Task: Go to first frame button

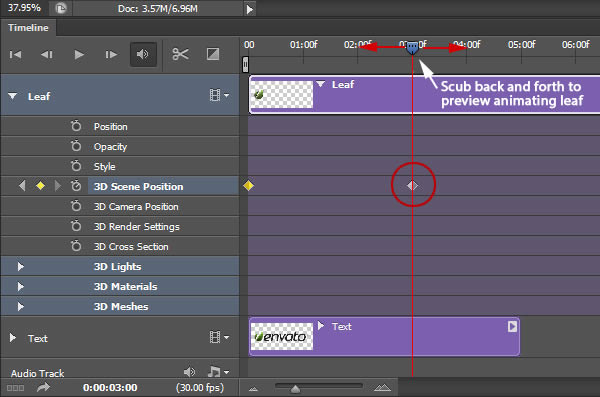Action: (15, 55)
